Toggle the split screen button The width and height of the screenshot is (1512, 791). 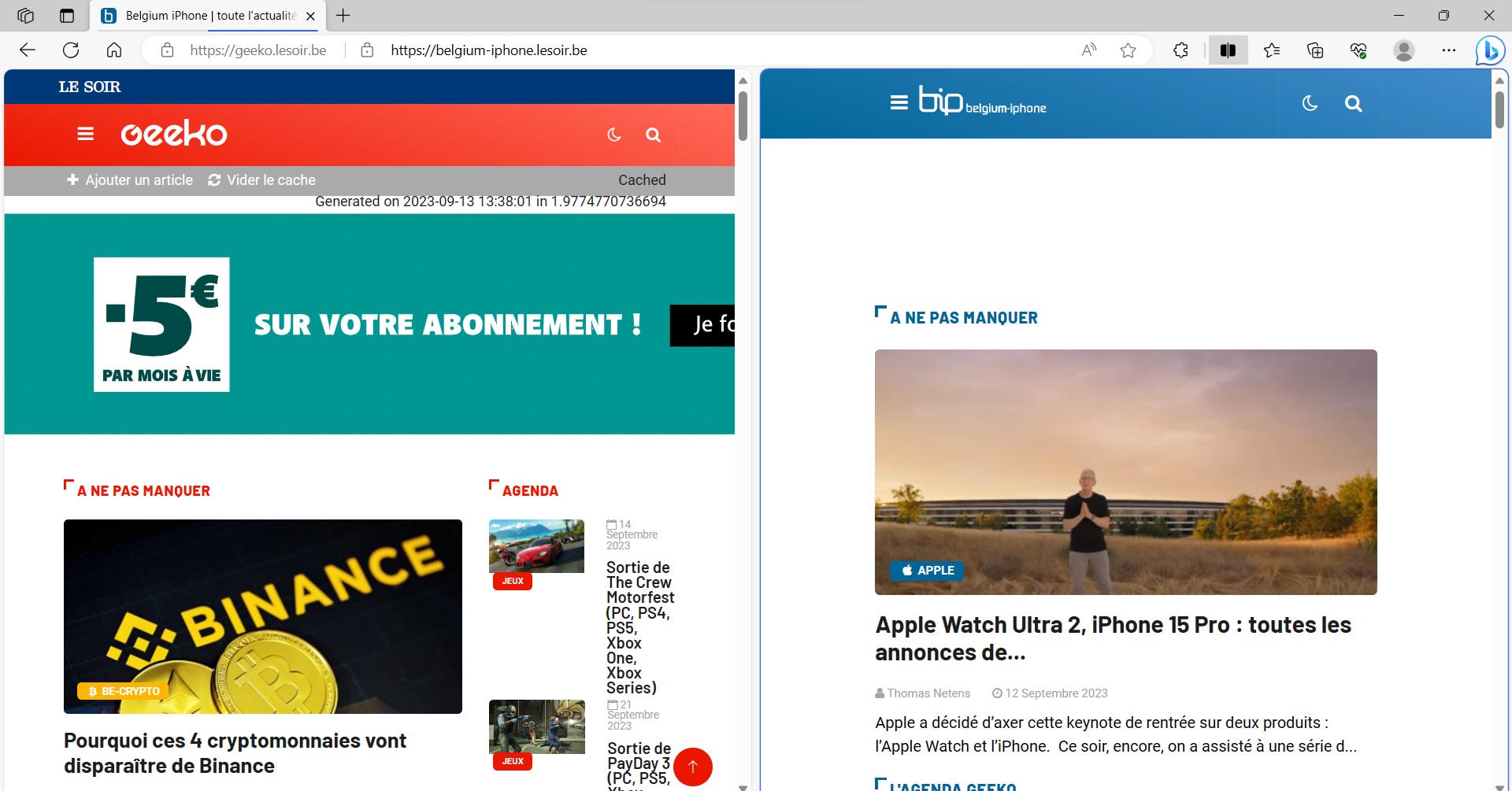(x=1228, y=50)
